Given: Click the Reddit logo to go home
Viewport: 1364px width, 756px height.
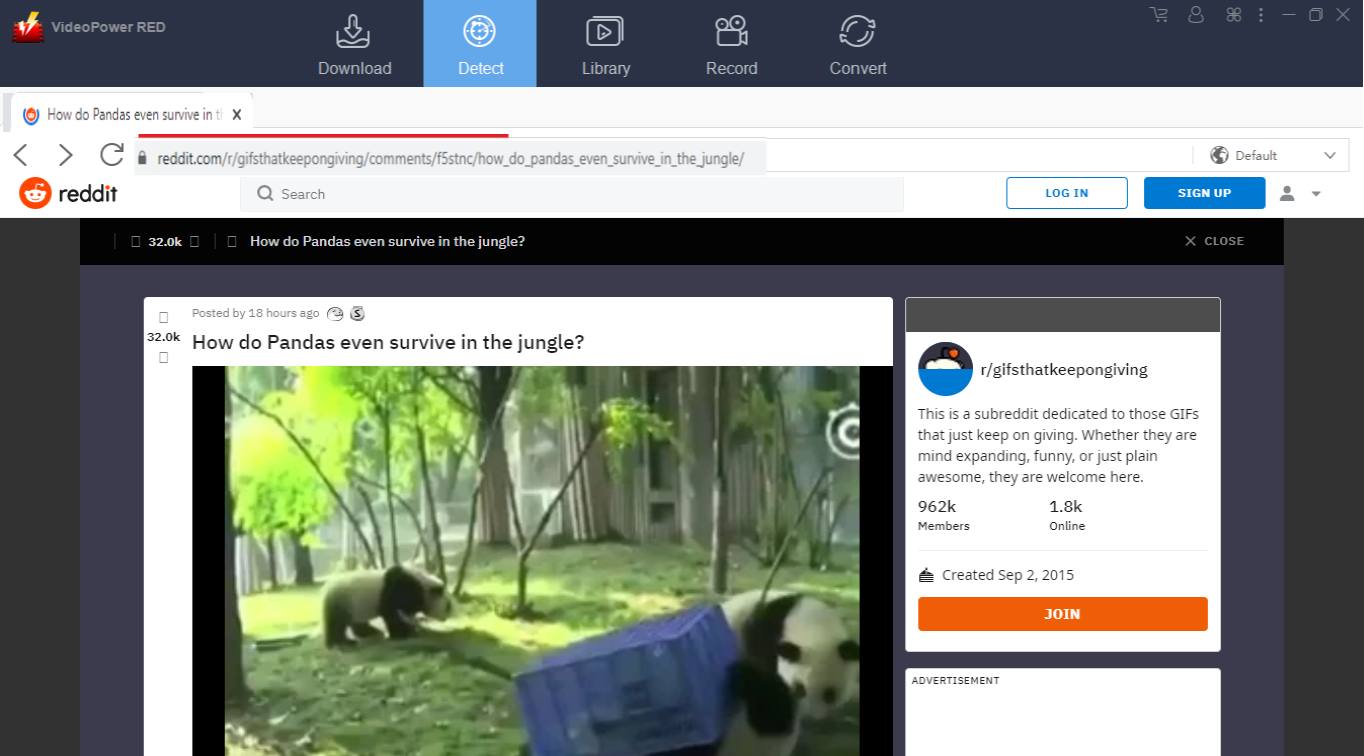Looking at the screenshot, I should click(69, 193).
